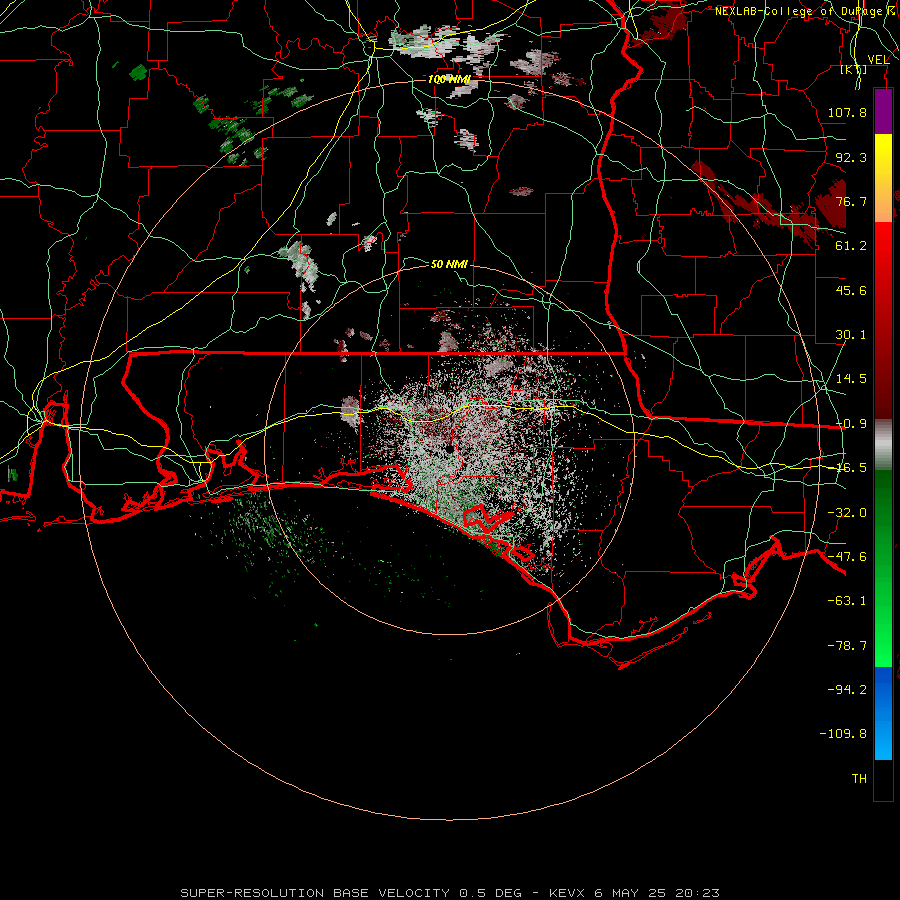Click the '50 NMI' range ring label
The image size is (900, 900).
tap(449, 264)
